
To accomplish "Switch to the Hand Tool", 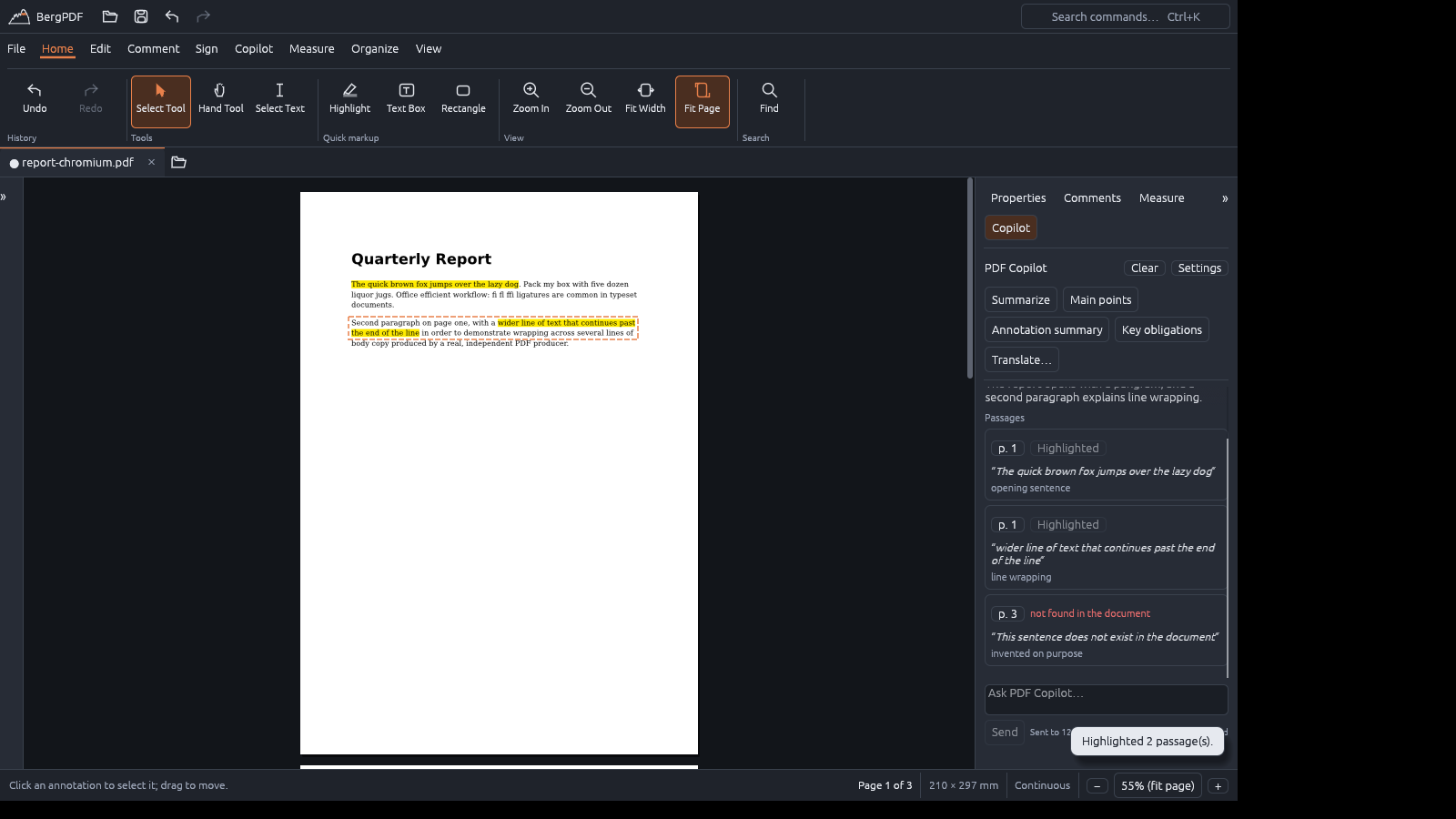I will point(221,101).
